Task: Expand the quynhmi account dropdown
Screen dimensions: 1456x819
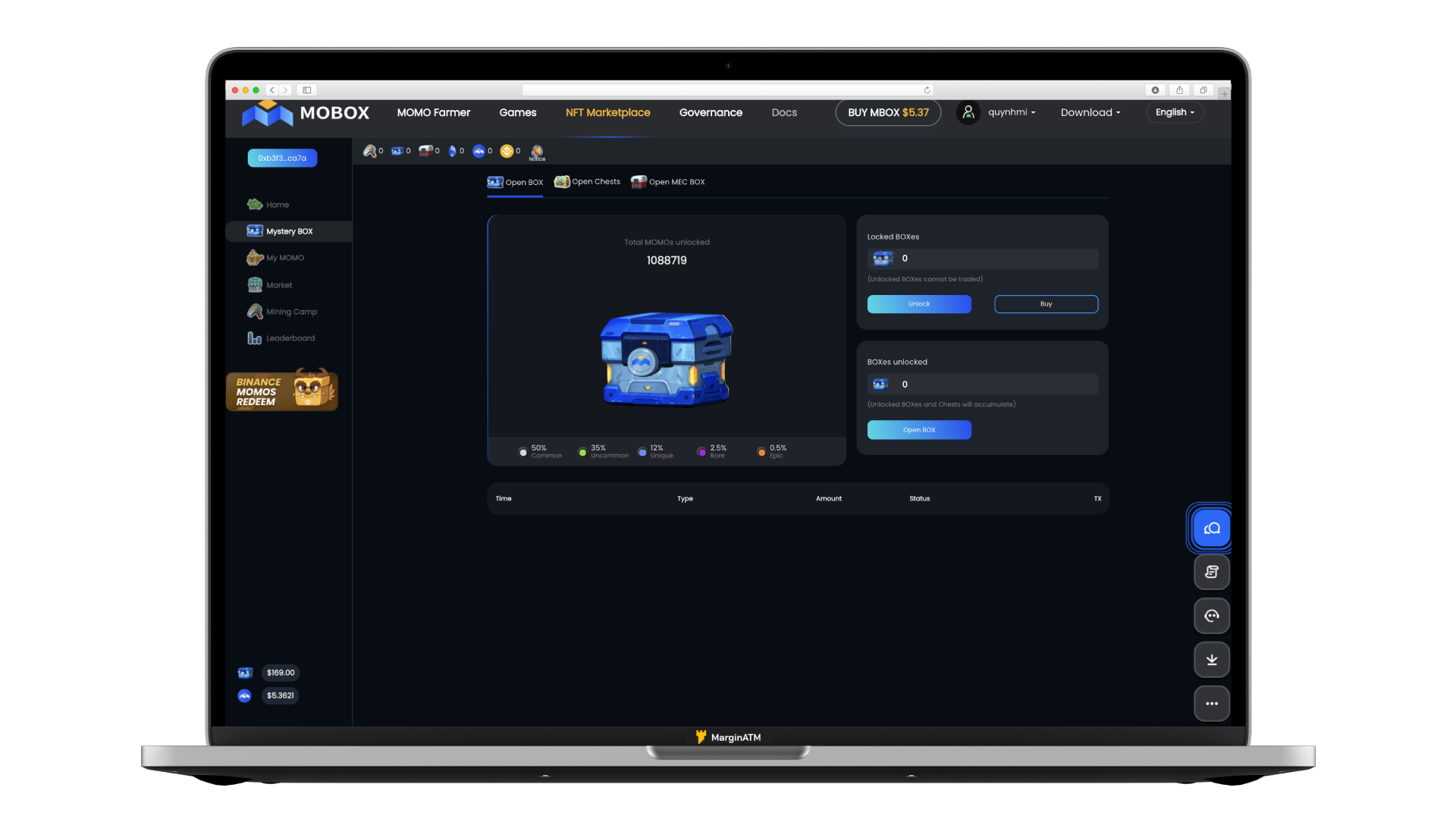Action: click(x=1012, y=112)
